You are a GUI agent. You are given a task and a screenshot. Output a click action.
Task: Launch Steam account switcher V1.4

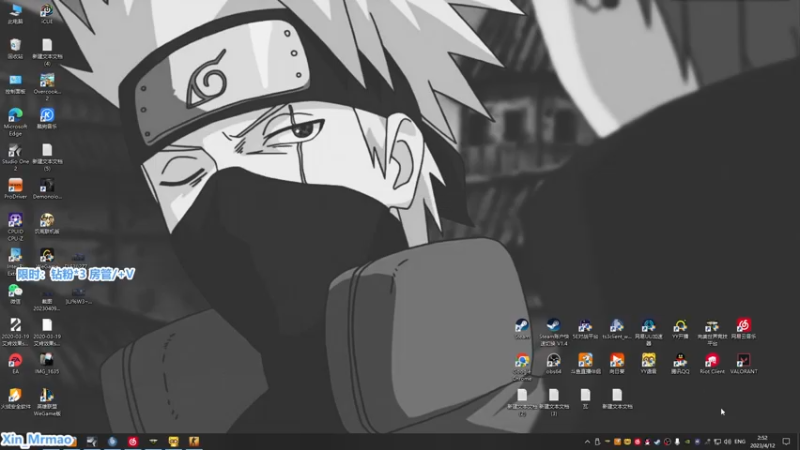click(x=554, y=332)
